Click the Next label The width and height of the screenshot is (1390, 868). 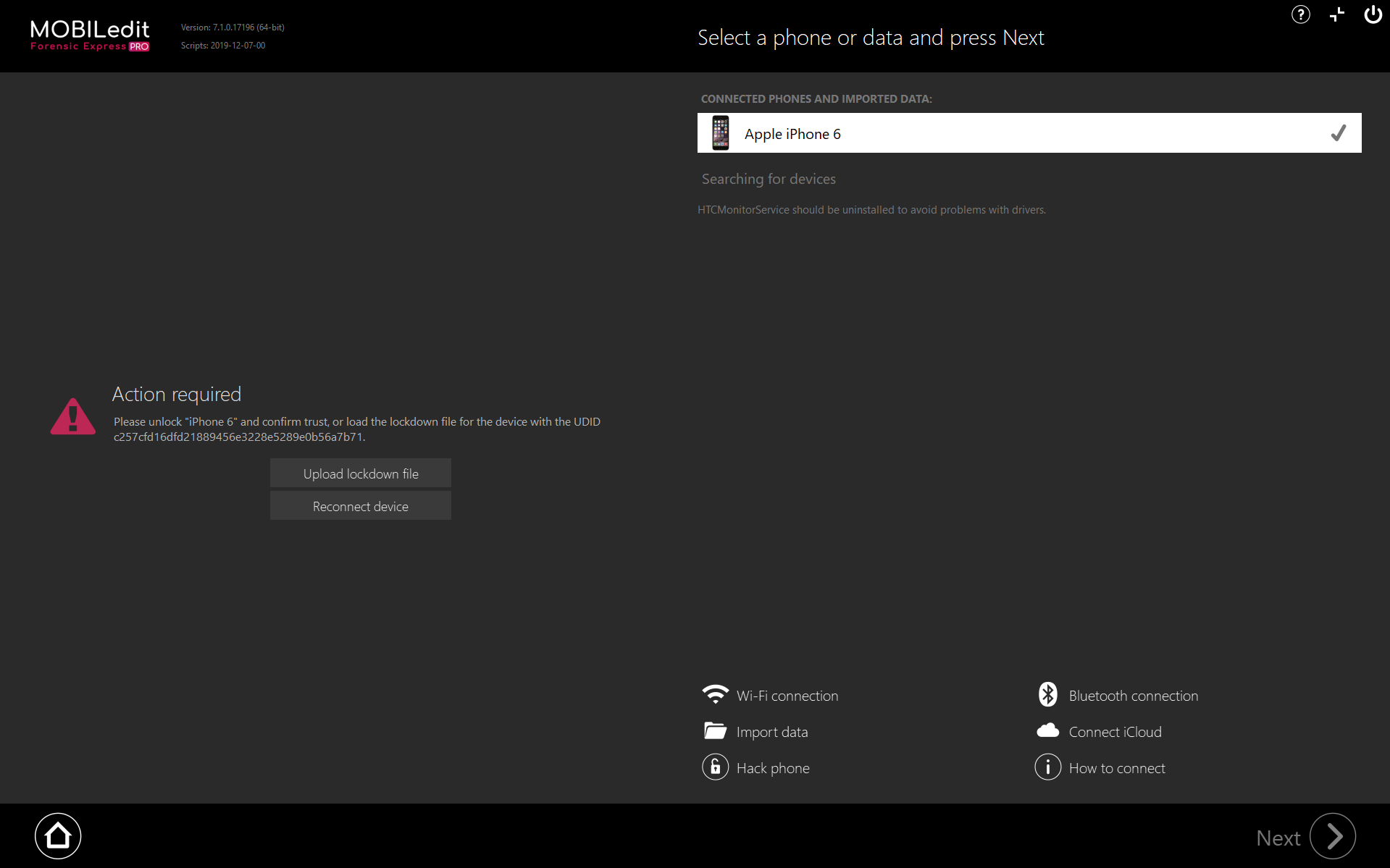point(1278,838)
